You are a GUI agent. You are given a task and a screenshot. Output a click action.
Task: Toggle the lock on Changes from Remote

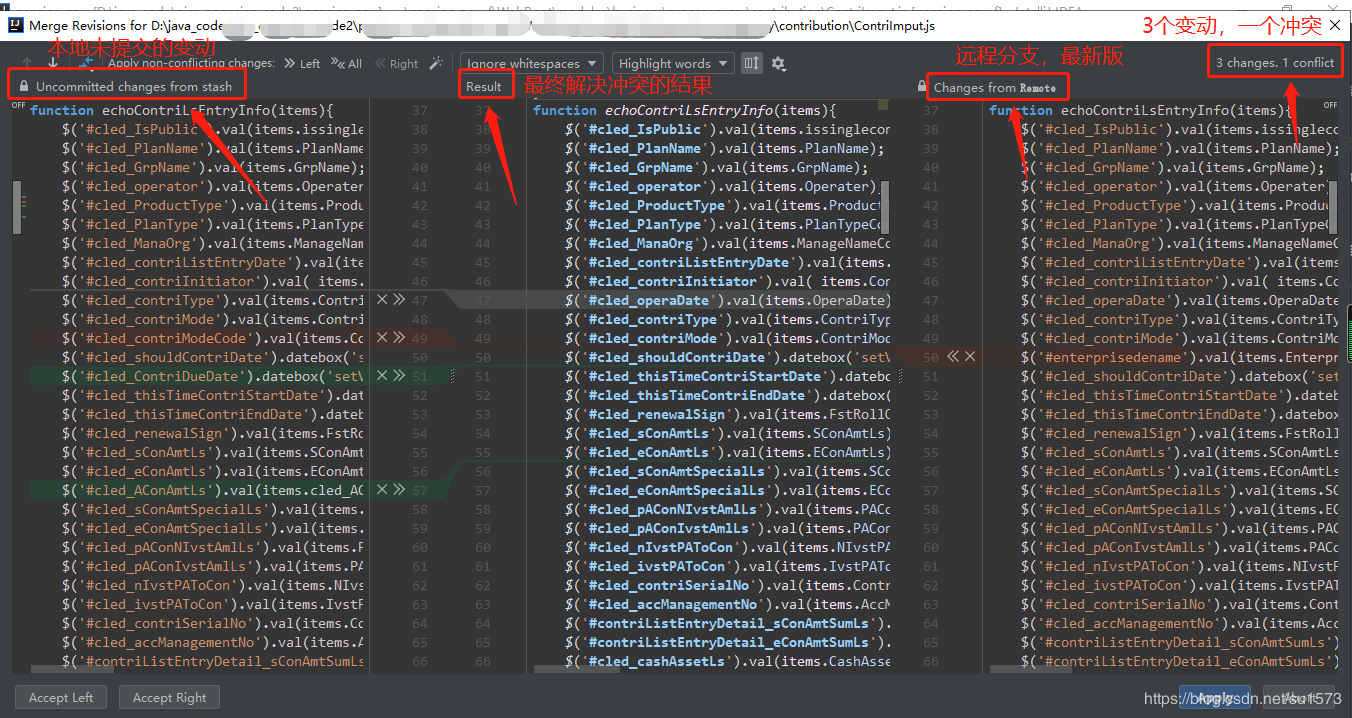point(922,87)
